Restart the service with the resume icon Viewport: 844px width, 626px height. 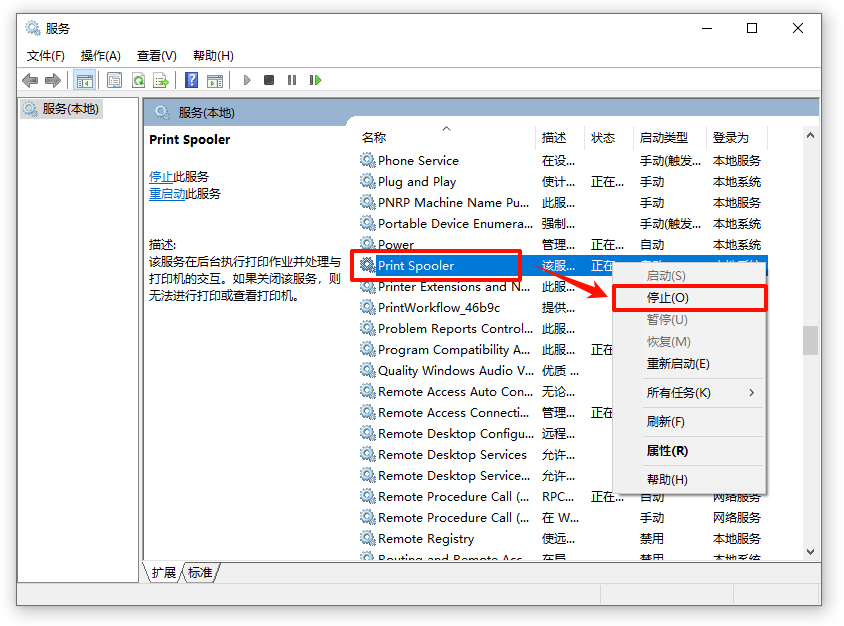pyautogui.click(x=314, y=80)
